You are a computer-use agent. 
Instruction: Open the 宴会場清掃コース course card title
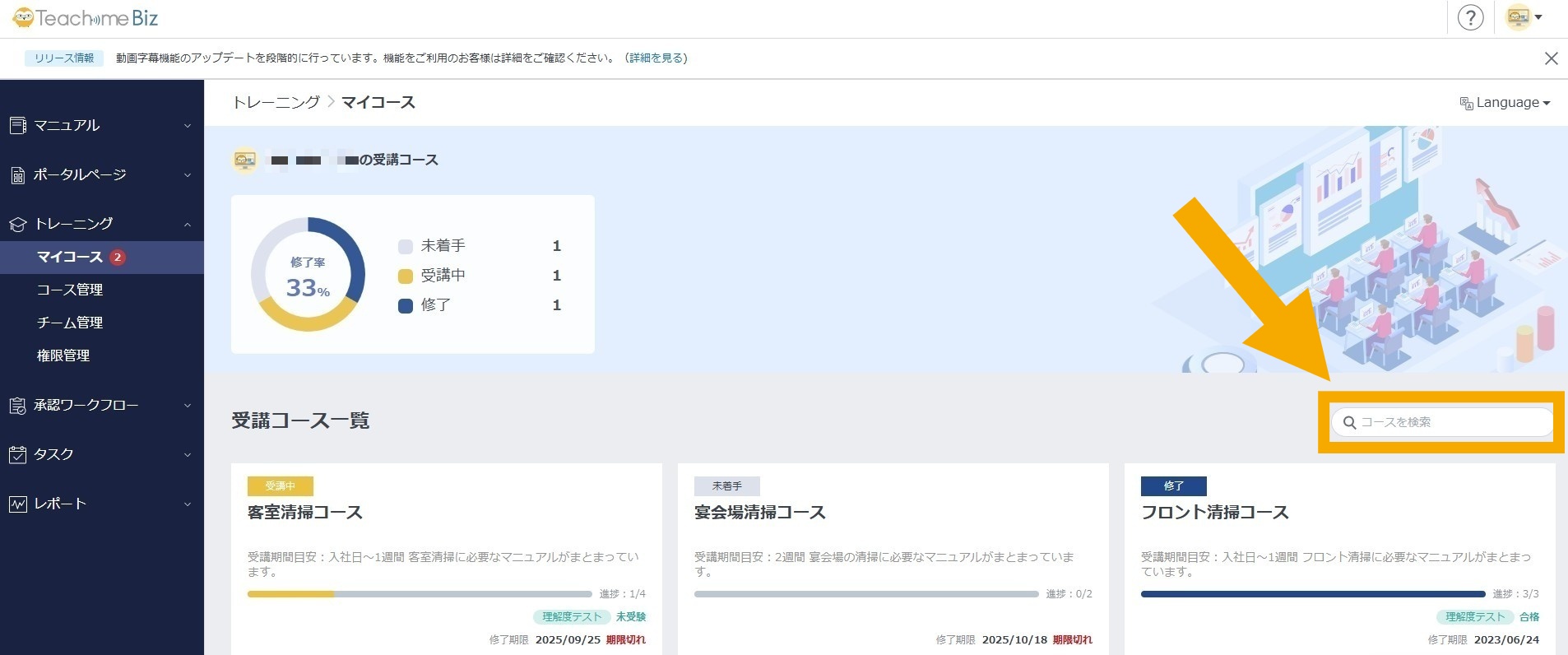760,512
